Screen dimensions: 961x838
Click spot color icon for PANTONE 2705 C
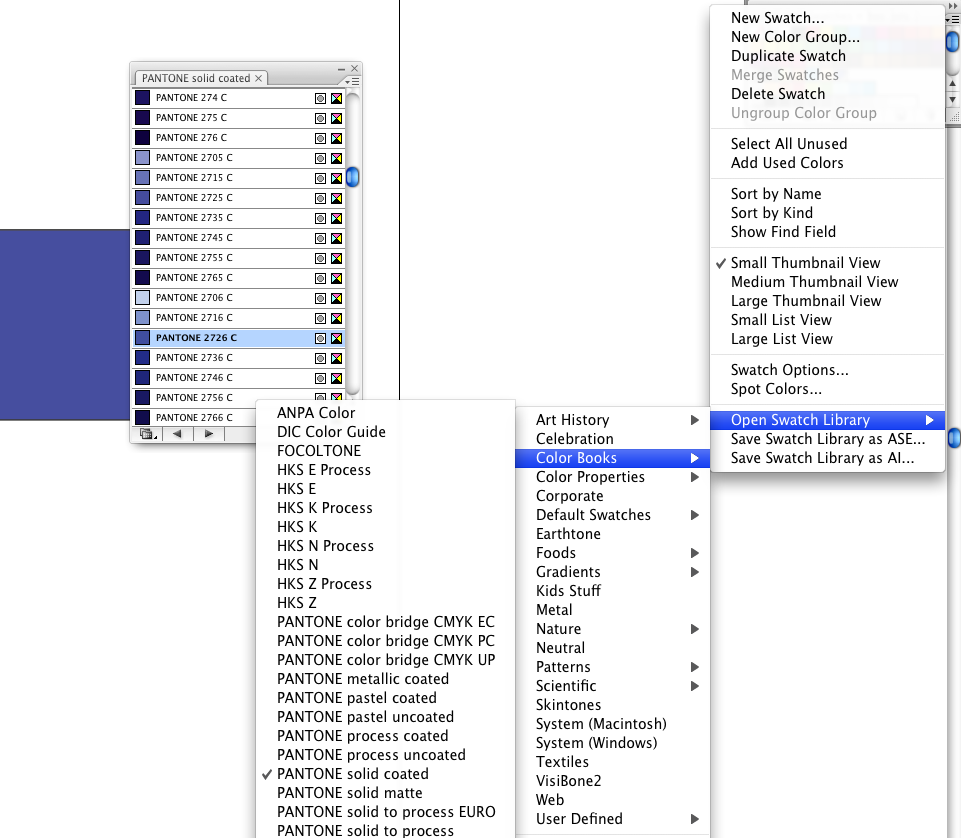(x=320, y=158)
